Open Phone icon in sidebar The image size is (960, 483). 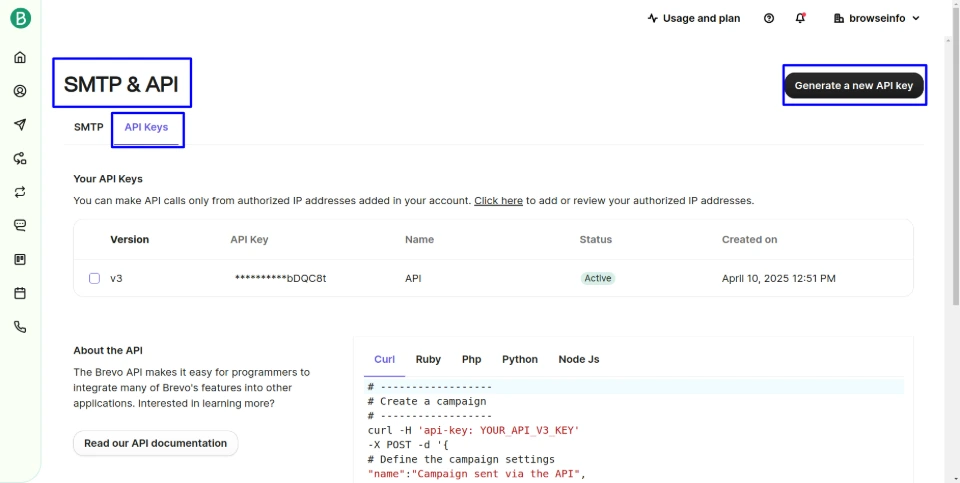click(20, 327)
